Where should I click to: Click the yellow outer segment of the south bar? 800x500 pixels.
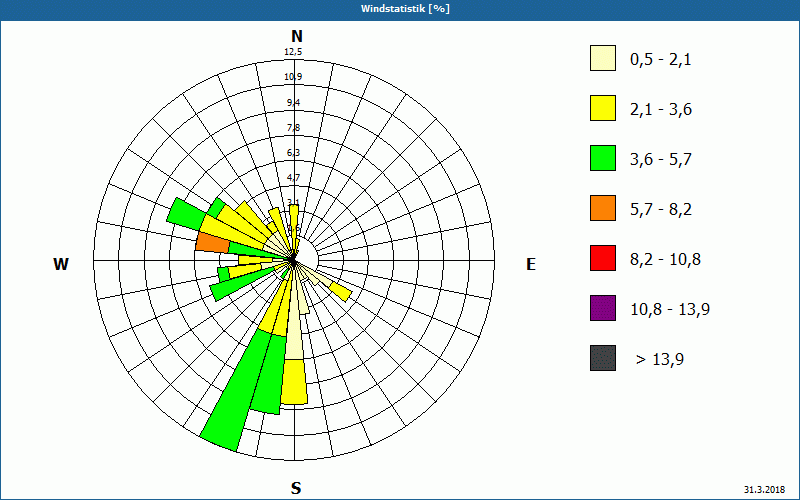pos(294,382)
